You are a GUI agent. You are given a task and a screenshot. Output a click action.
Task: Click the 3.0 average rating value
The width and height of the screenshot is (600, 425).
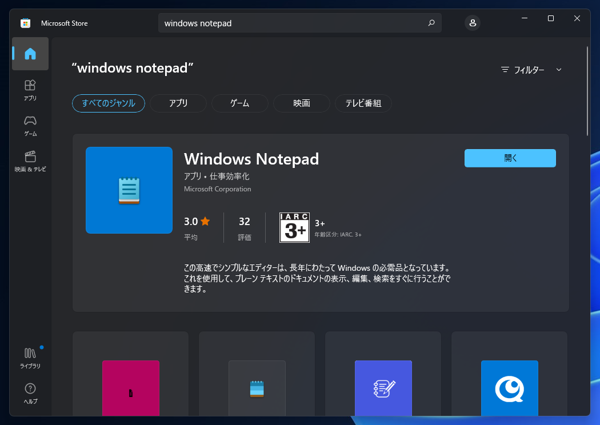pos(191,221)
